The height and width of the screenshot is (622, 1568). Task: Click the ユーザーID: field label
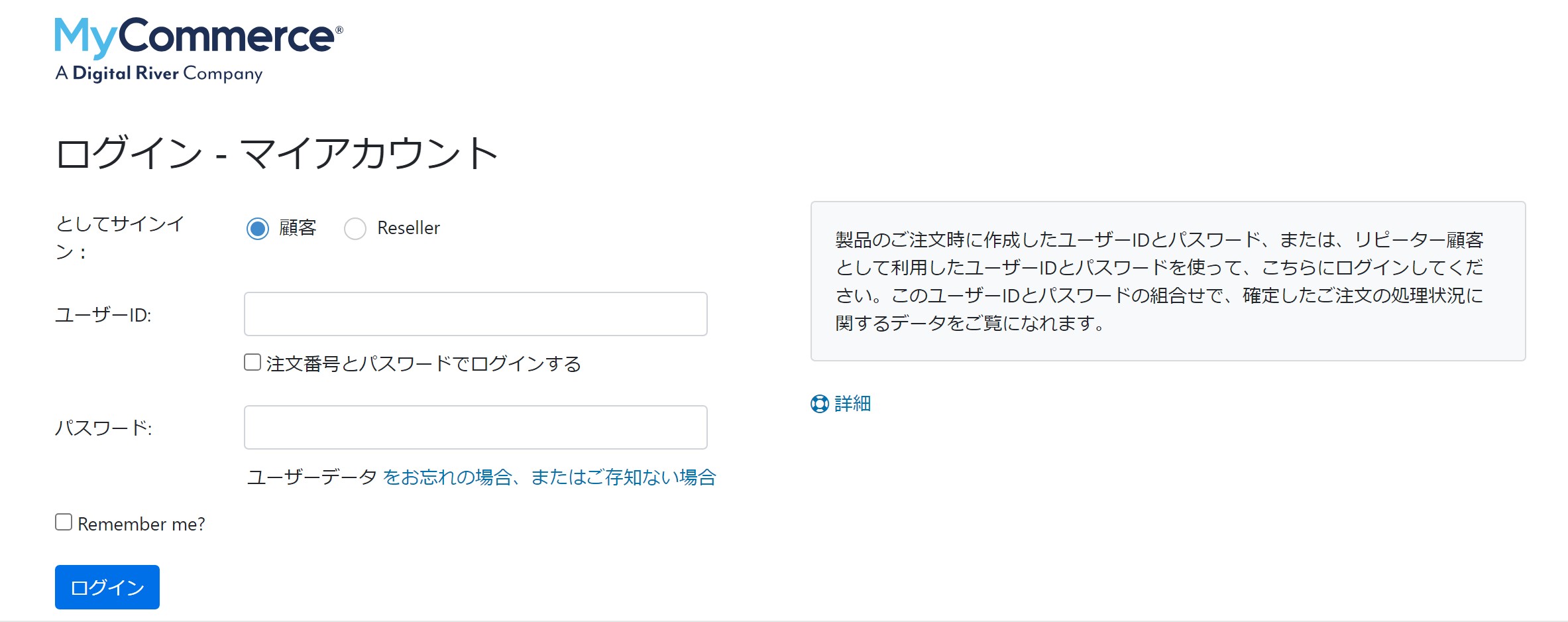coord(103,315)
